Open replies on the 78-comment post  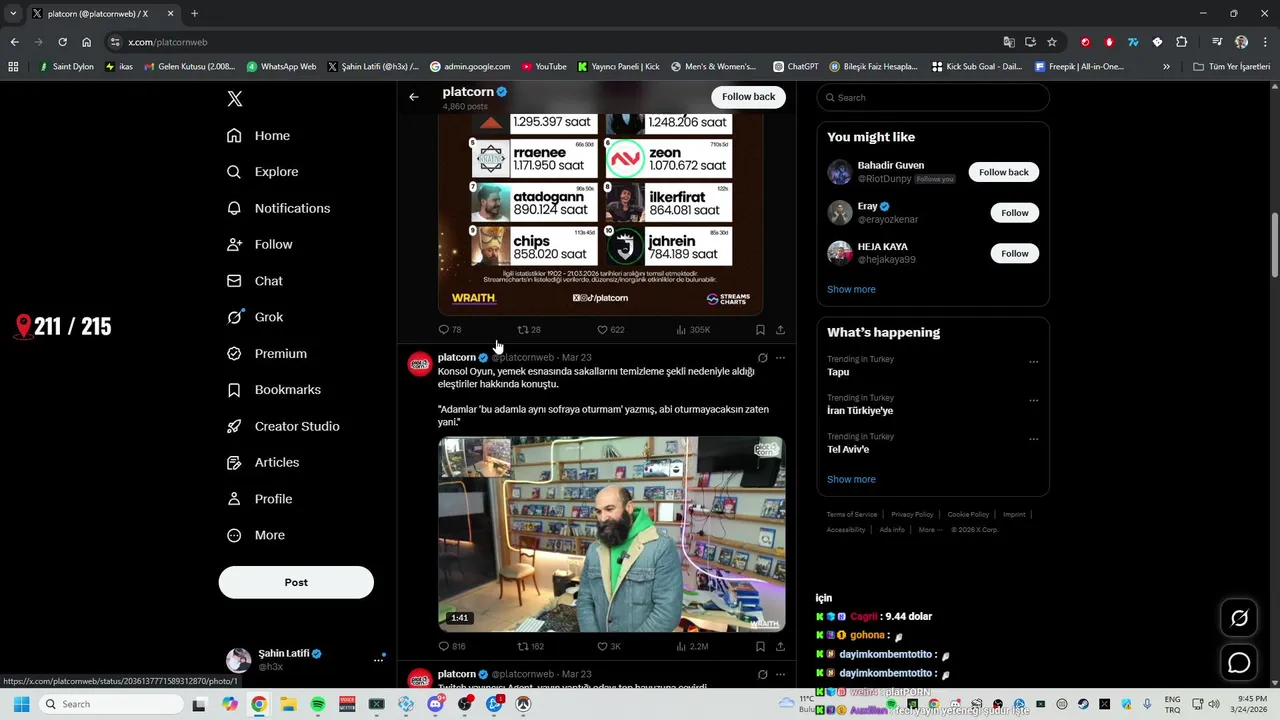pyautogui.click(x=449, y=329)
